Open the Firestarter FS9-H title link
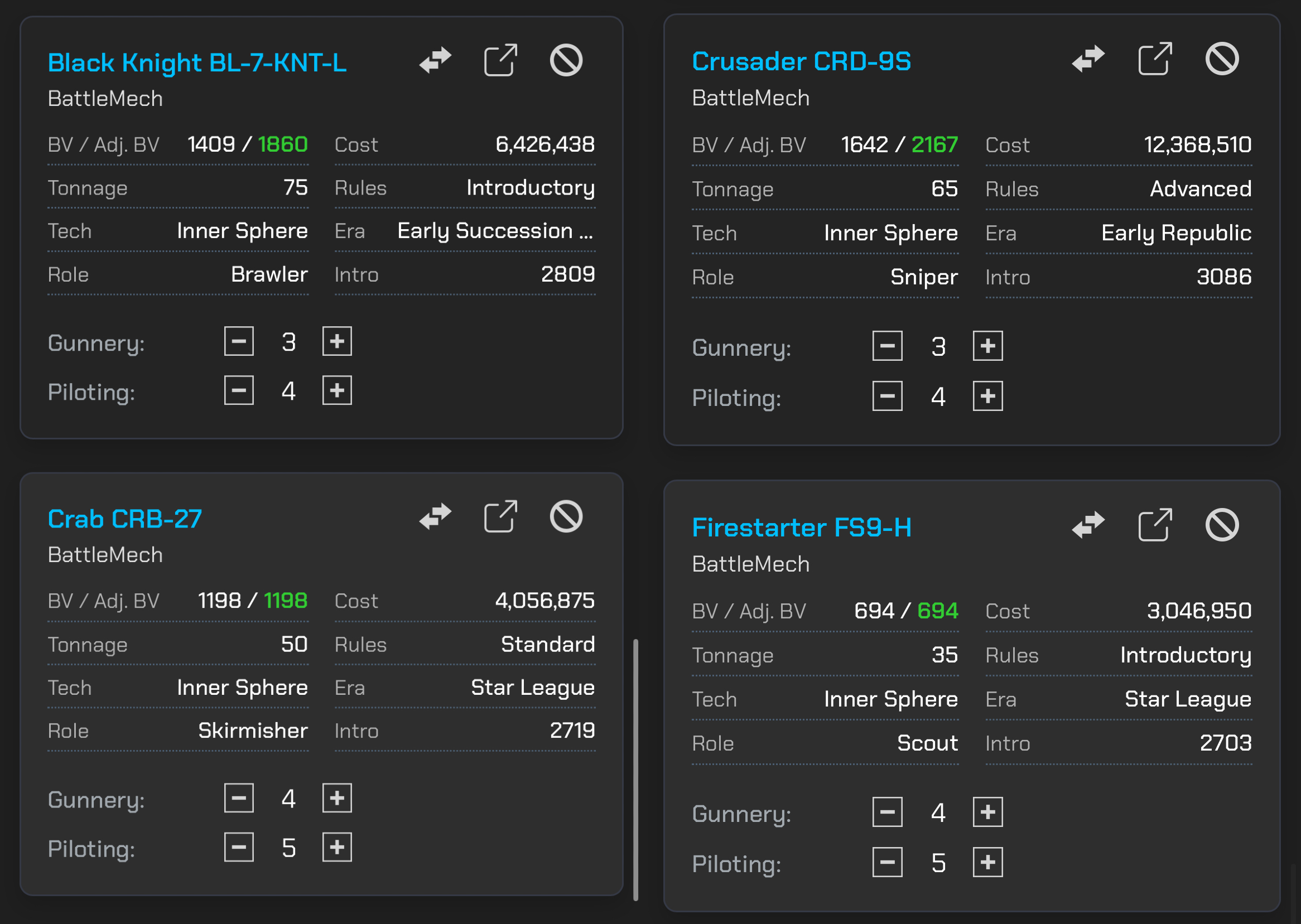The height and width of the screenshot is (924, 1301). 801,528
